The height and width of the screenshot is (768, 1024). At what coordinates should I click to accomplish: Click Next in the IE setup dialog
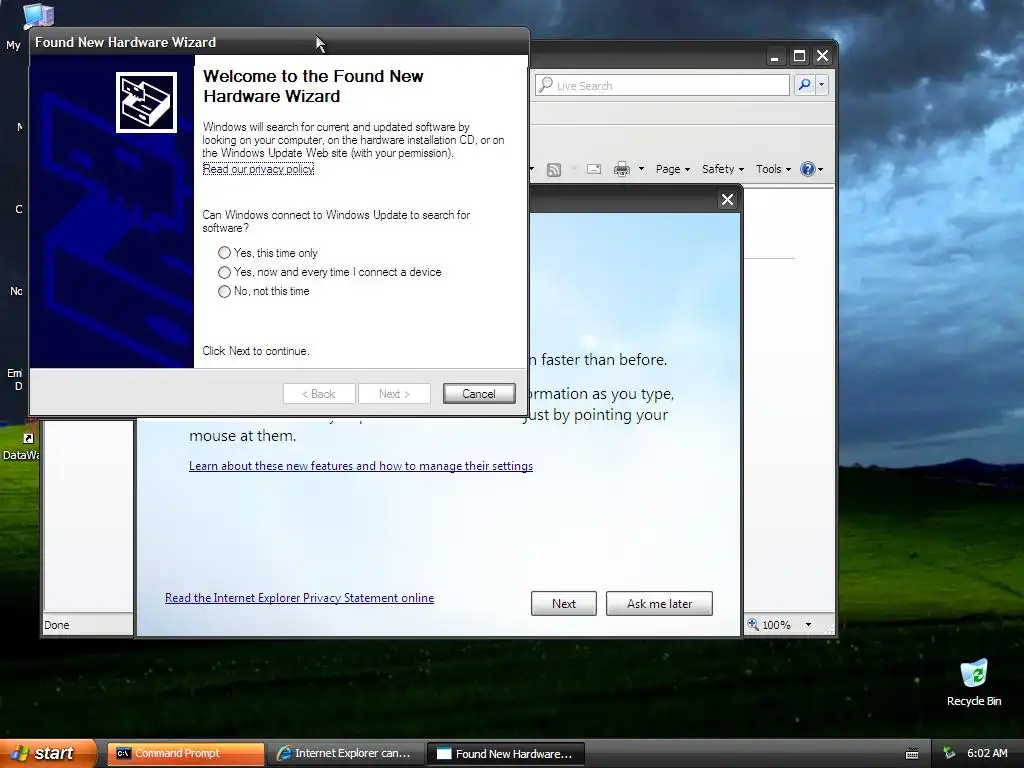[x=564, y=603]
